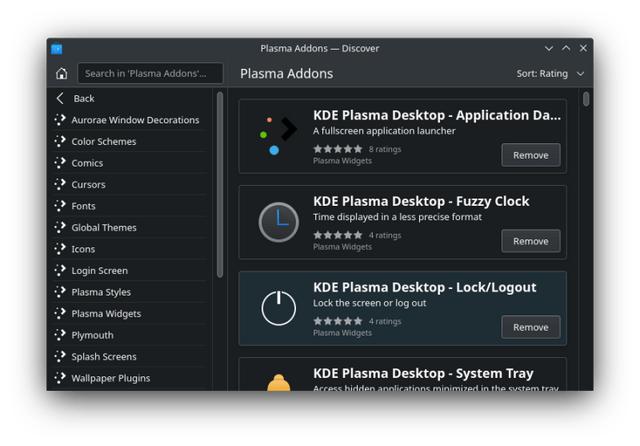Click the icon next to Global Themes
Screen dimensions: 640x446
coord(60,227)
